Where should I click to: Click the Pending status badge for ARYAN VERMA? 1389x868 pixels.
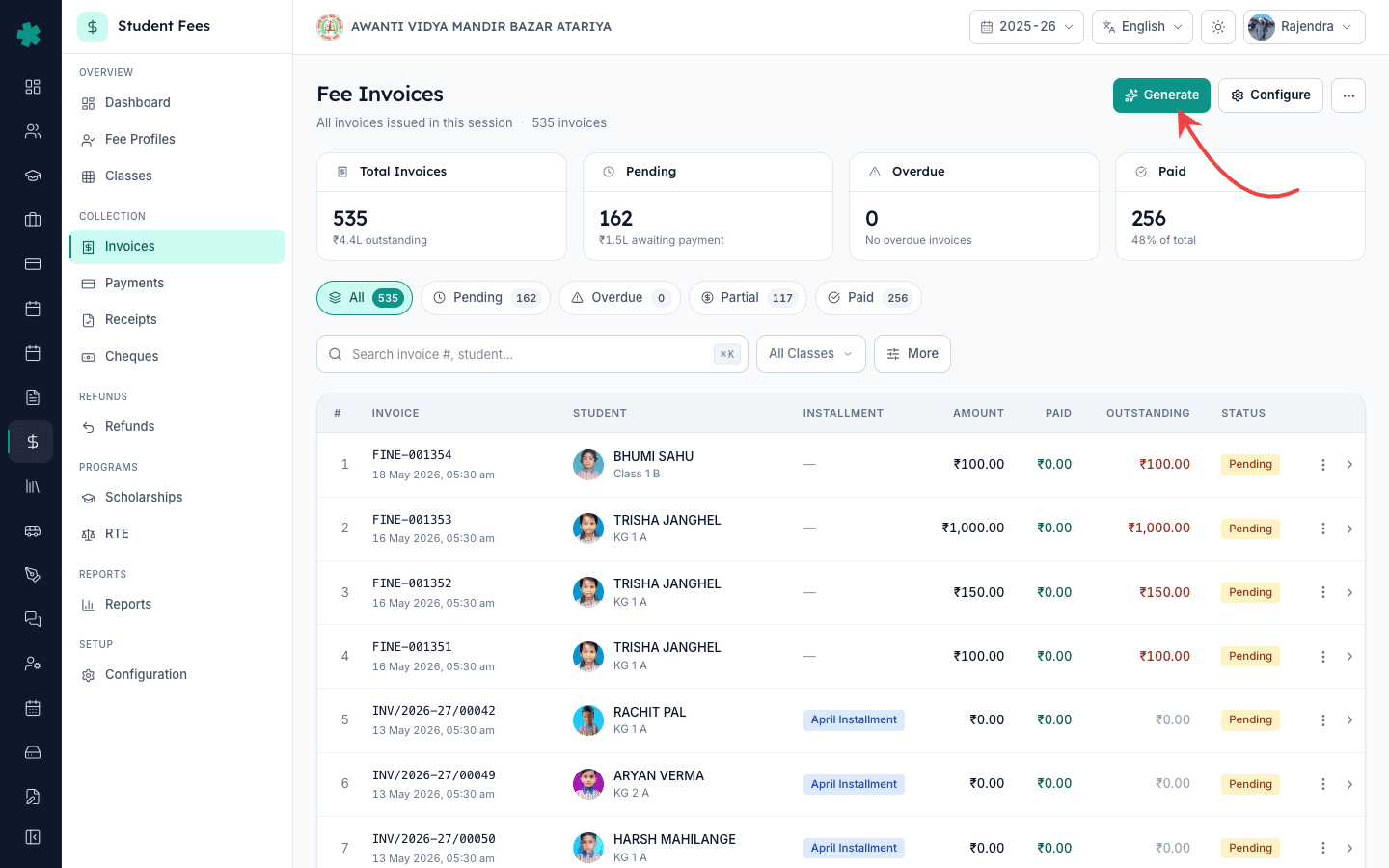point(1250,784)
